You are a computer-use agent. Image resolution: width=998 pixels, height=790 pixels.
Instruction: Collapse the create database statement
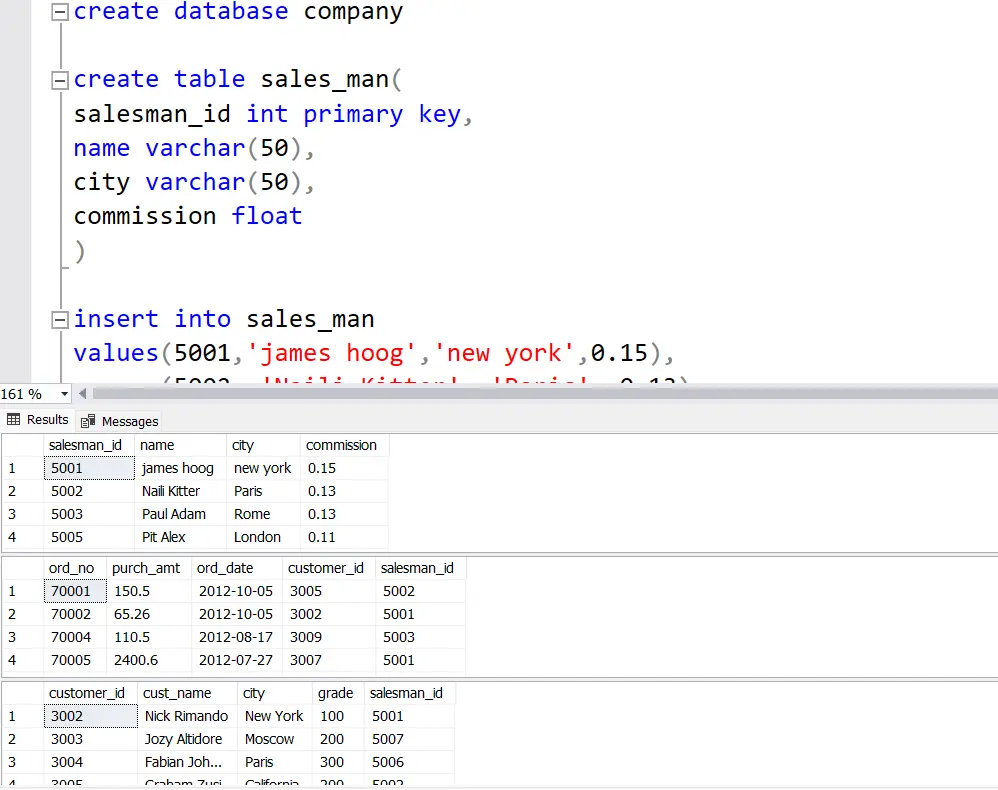click(x=59, y=11)
